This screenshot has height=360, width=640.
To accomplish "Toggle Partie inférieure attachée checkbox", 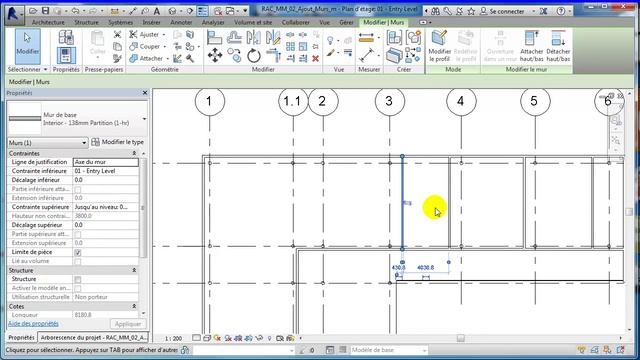I will tap(78, 189).
